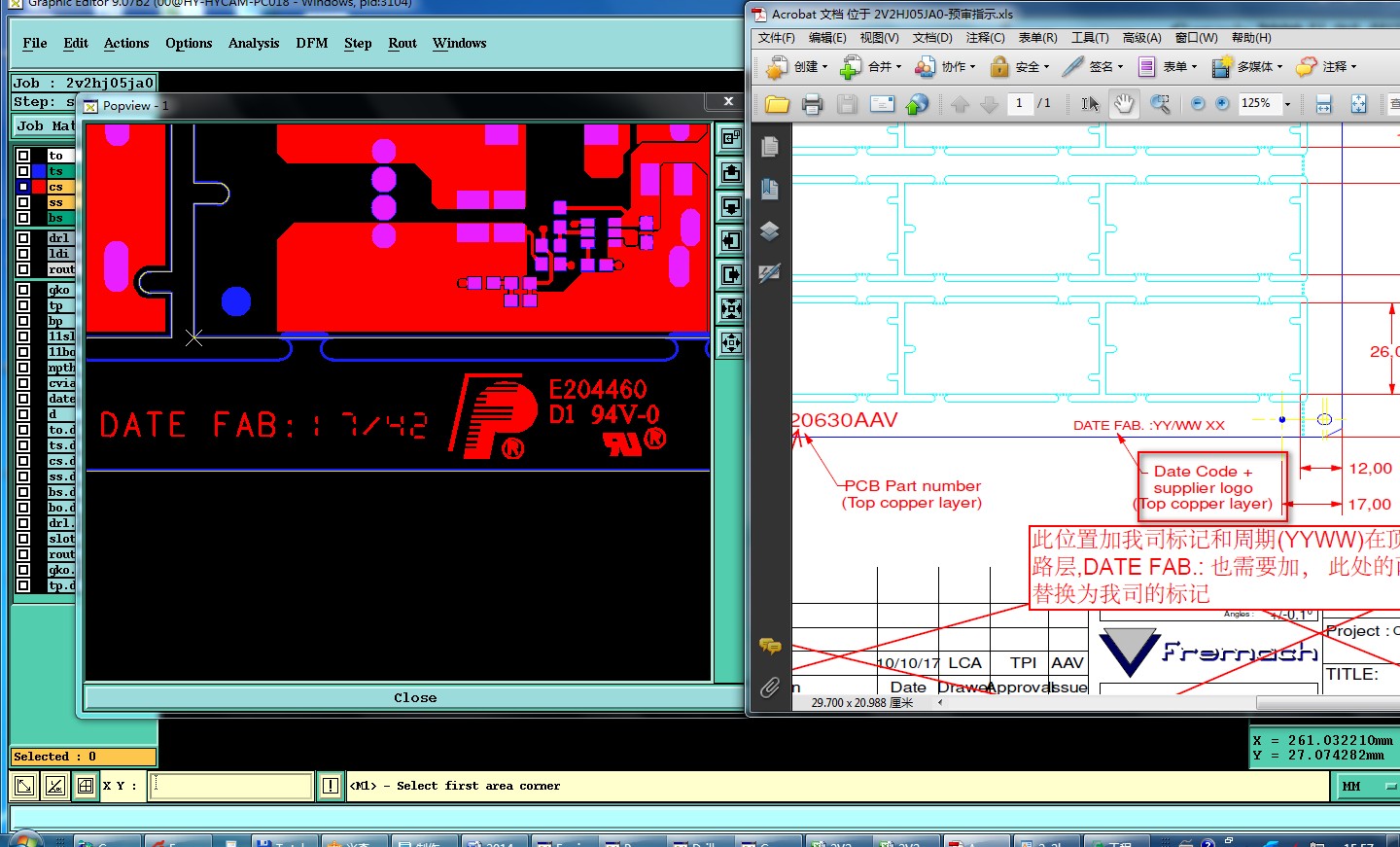1400x847 pixels.
Task: Go to next page in Acrobat
Action: point(989,104)
